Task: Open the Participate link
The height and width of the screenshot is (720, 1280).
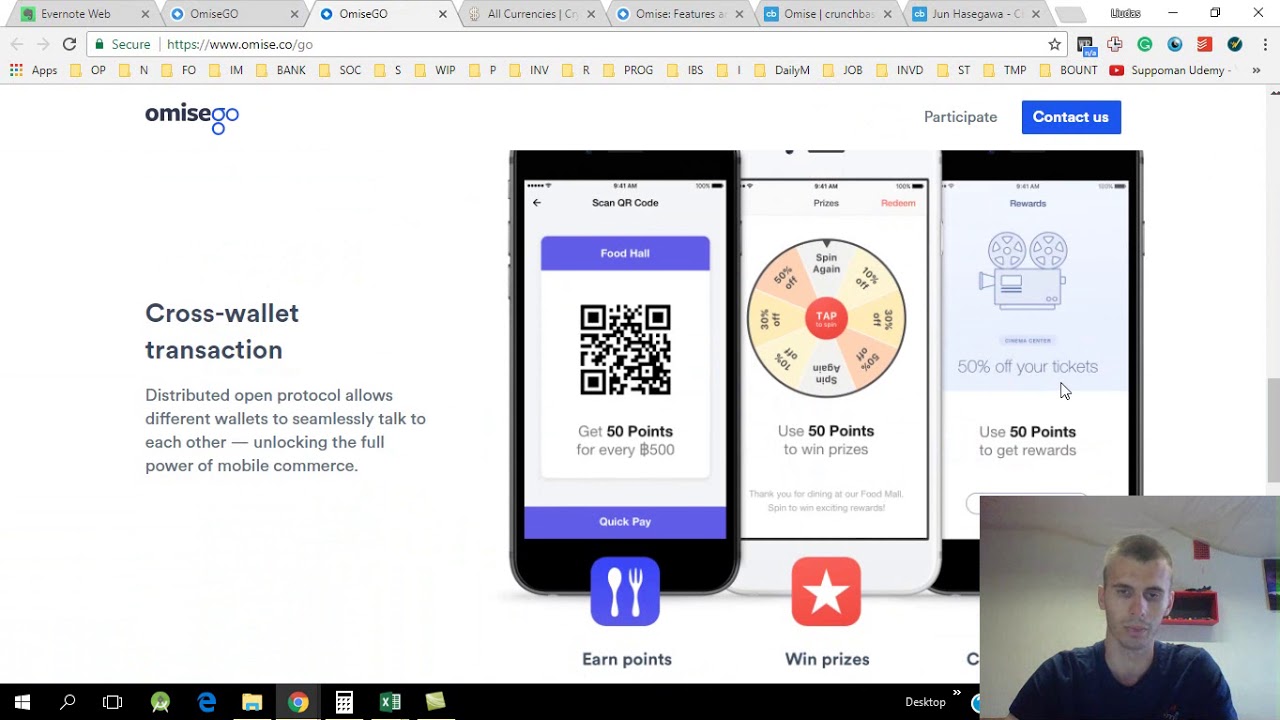Action: (960, 117)
